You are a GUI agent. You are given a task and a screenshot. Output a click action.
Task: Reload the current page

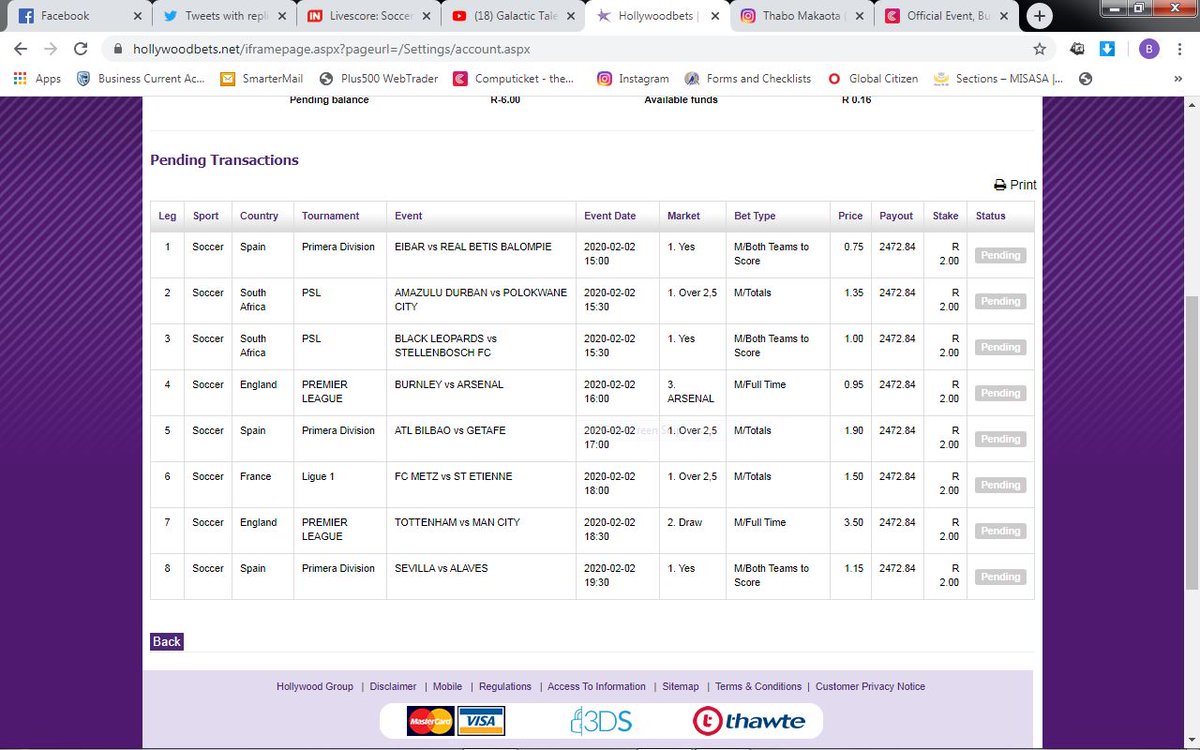[83, 49]
